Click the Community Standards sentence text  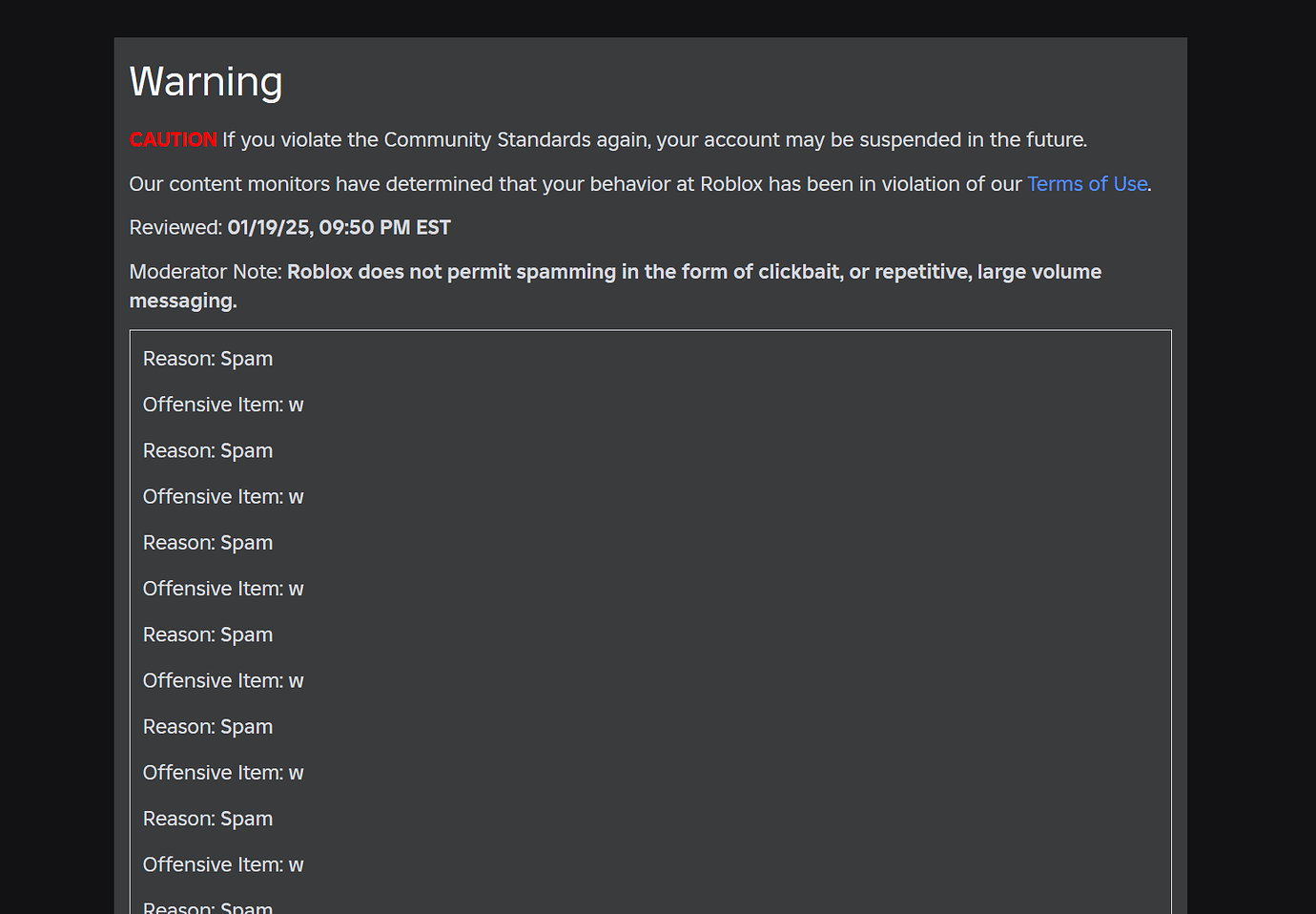(x=654, y=139)
